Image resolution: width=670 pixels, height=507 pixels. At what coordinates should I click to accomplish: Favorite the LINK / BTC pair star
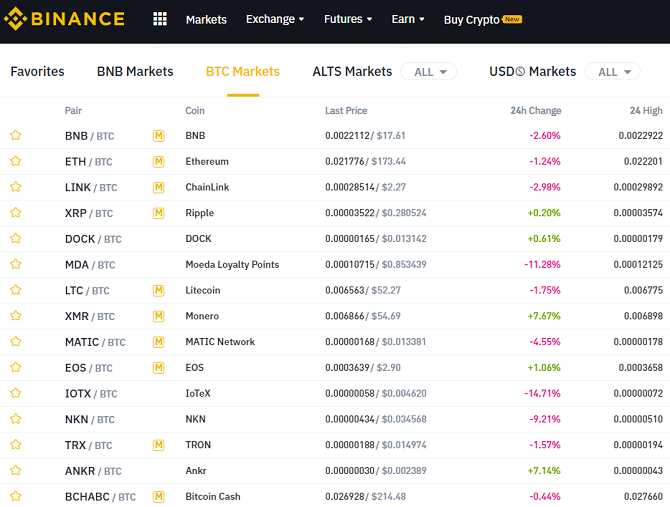pyautogui.click(x=16, y=187)
